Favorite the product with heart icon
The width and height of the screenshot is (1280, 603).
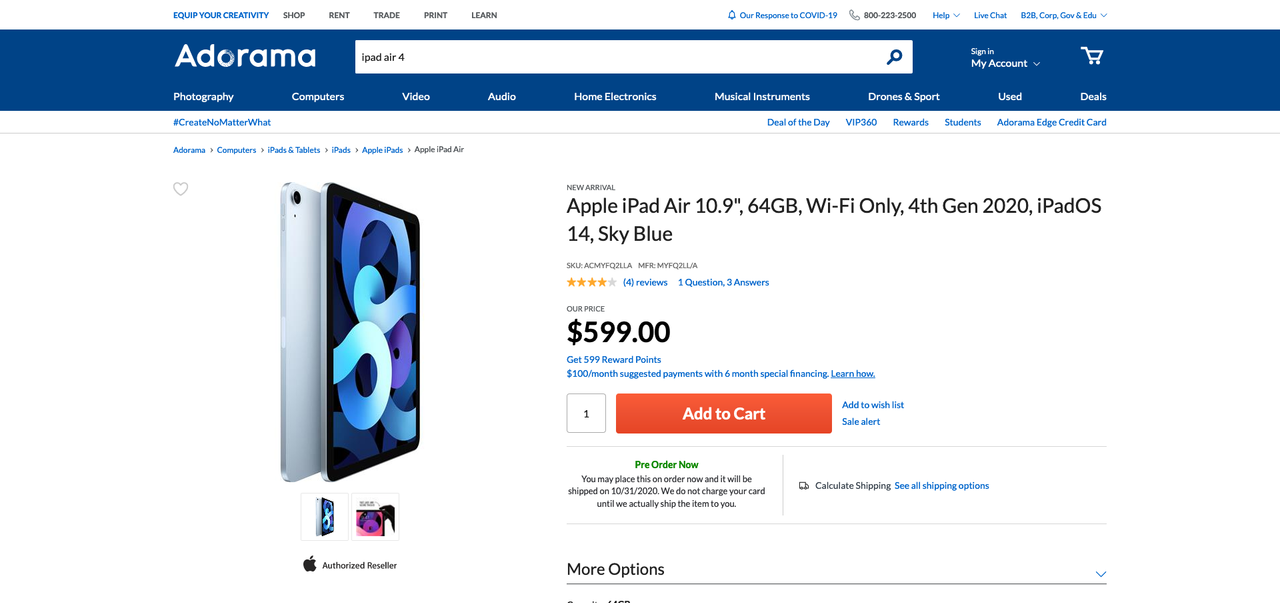pos(181,189)
